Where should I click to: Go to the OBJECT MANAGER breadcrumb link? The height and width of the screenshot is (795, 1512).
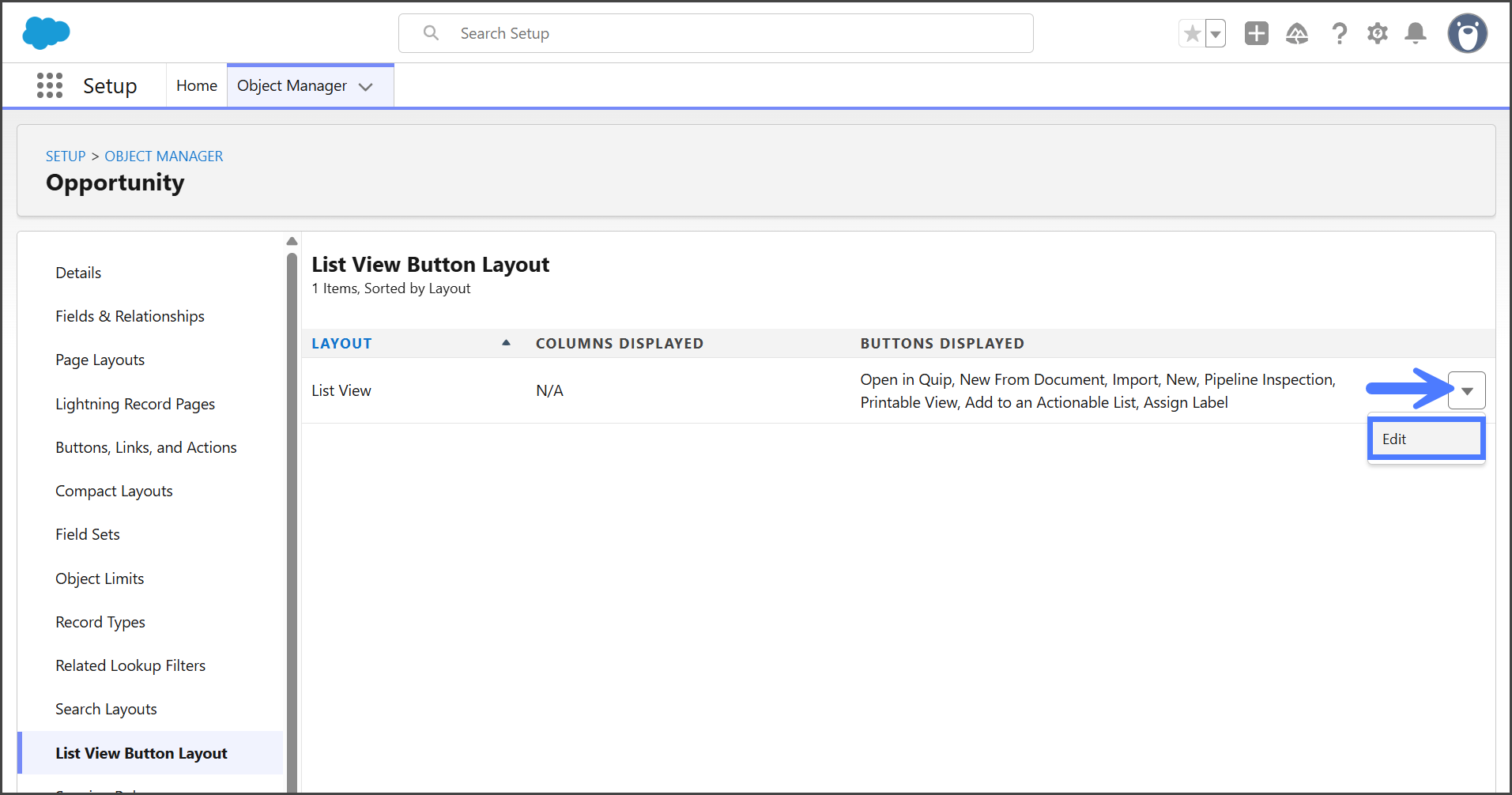pos(164,156)
